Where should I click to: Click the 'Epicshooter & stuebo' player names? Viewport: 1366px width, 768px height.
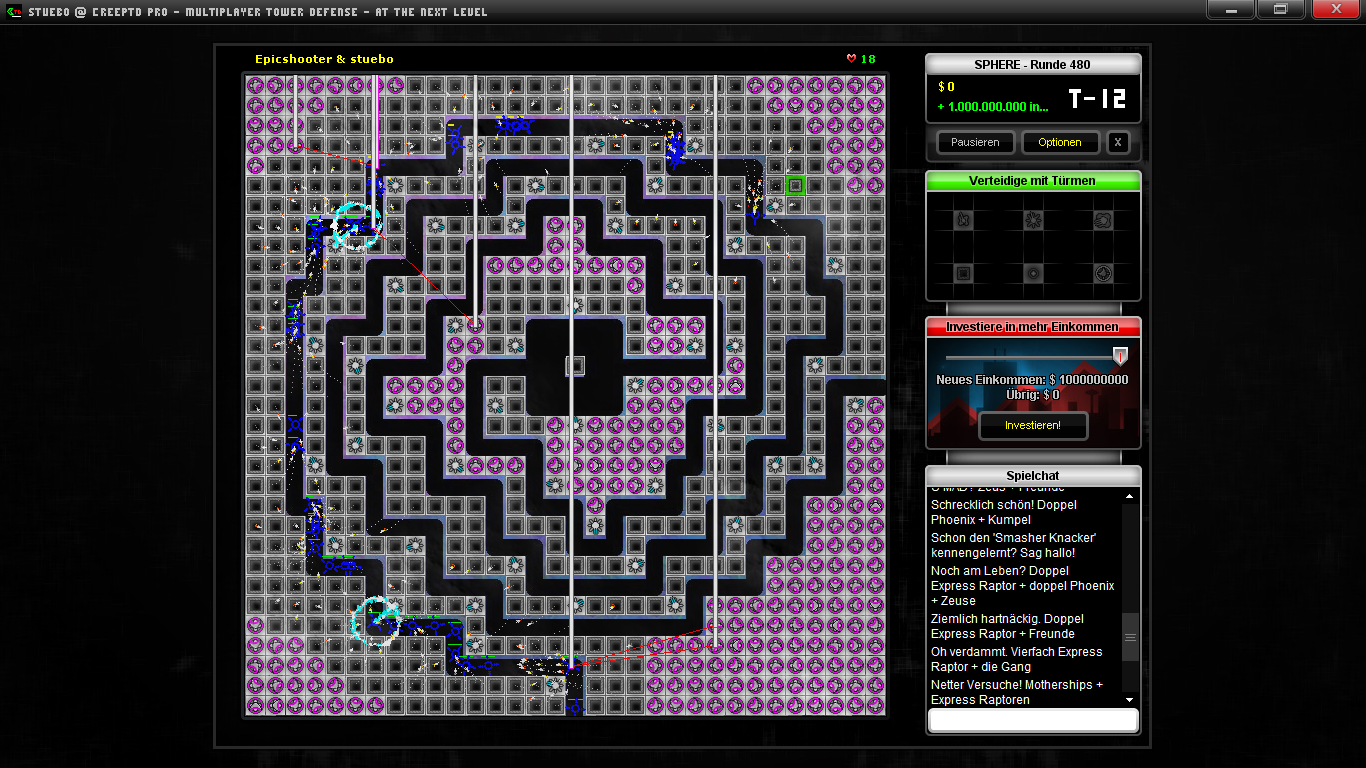[x=324, y=59]
